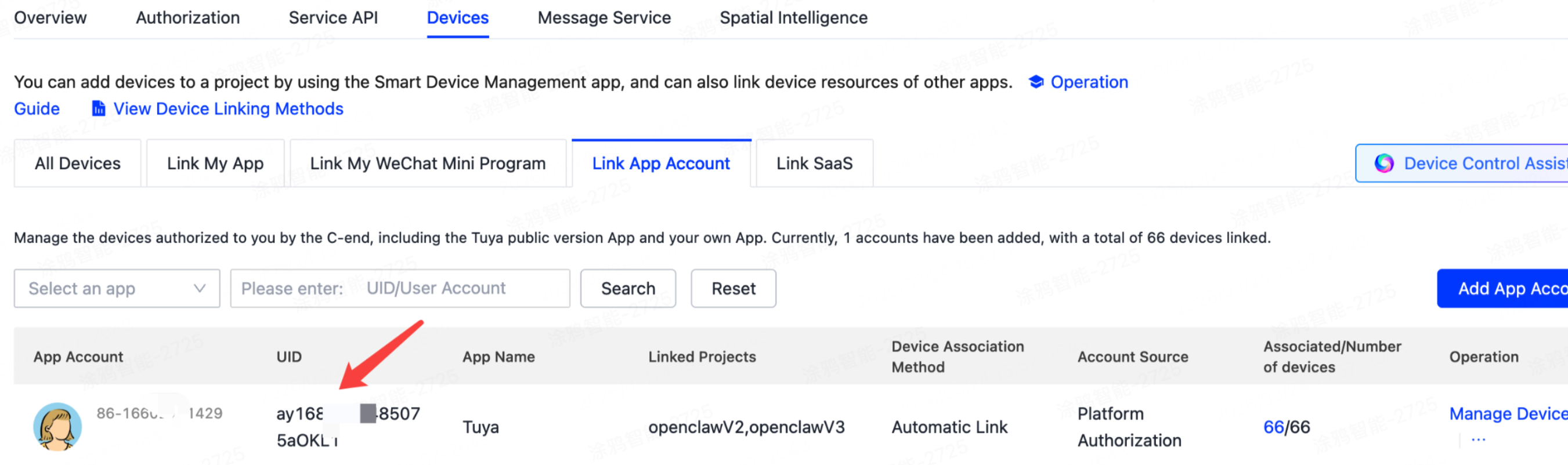Open the Message Service section
The width and height of the screenshot is (1568, 465).
[603, 17]
